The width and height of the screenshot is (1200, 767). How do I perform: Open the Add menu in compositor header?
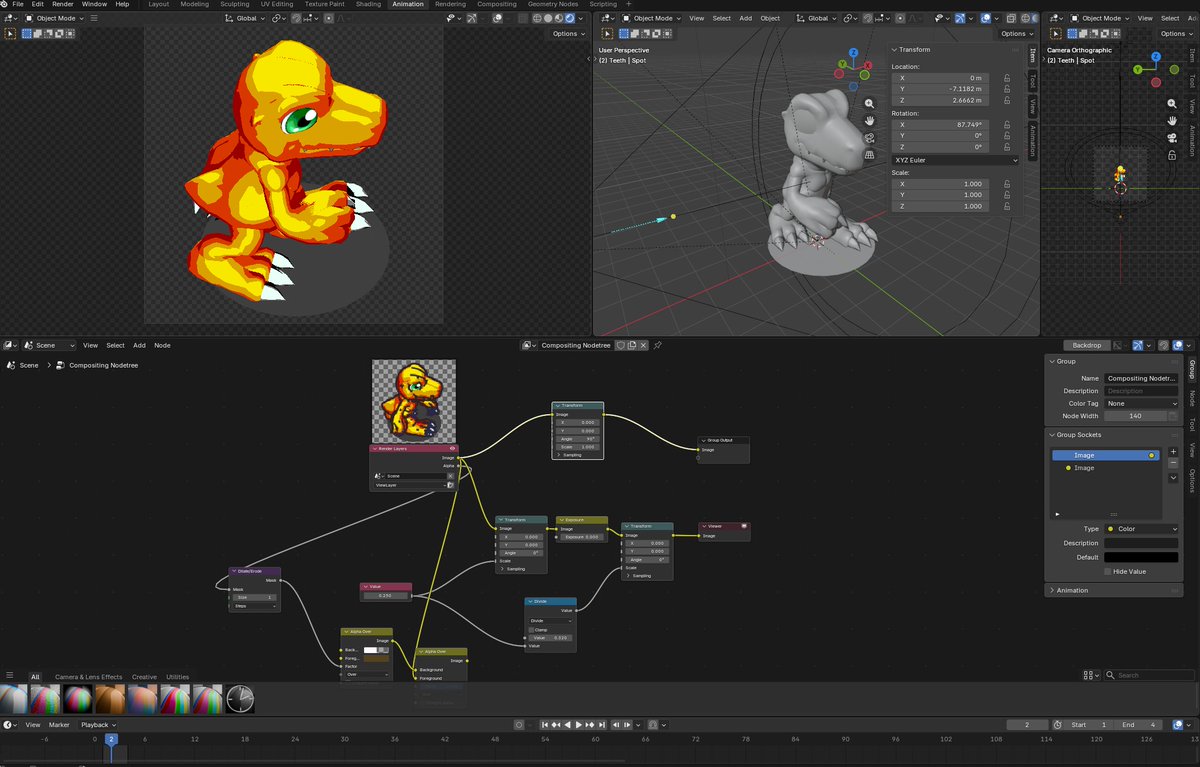(139, 345)
